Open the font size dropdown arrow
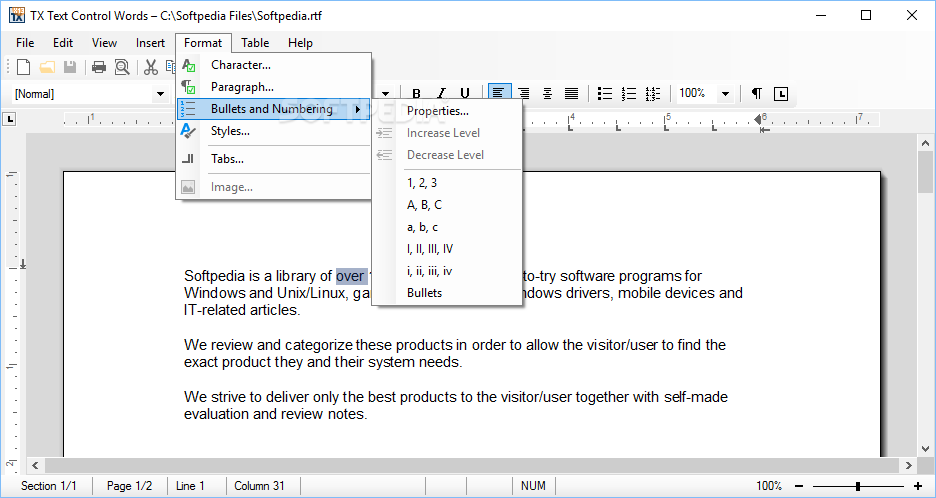This screenshot has height=498, width=936. click(x=386, y=94)
